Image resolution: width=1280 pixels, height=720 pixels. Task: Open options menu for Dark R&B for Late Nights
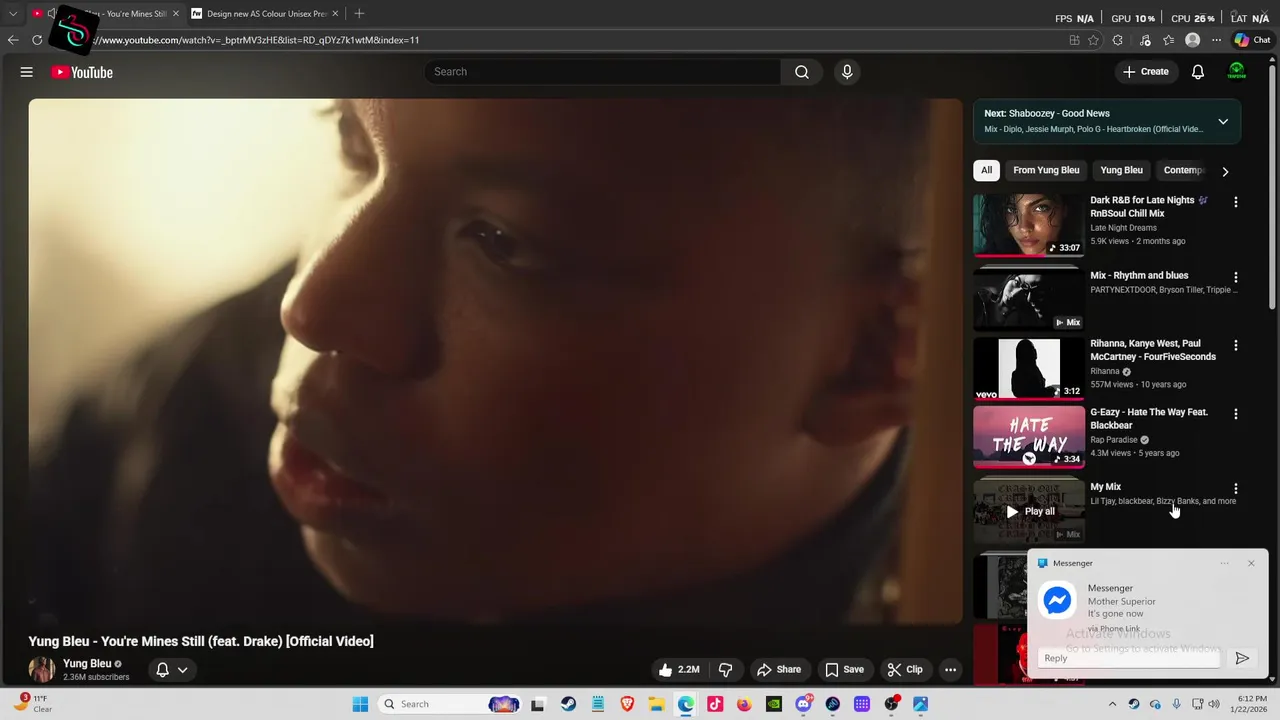(1236, 202)
